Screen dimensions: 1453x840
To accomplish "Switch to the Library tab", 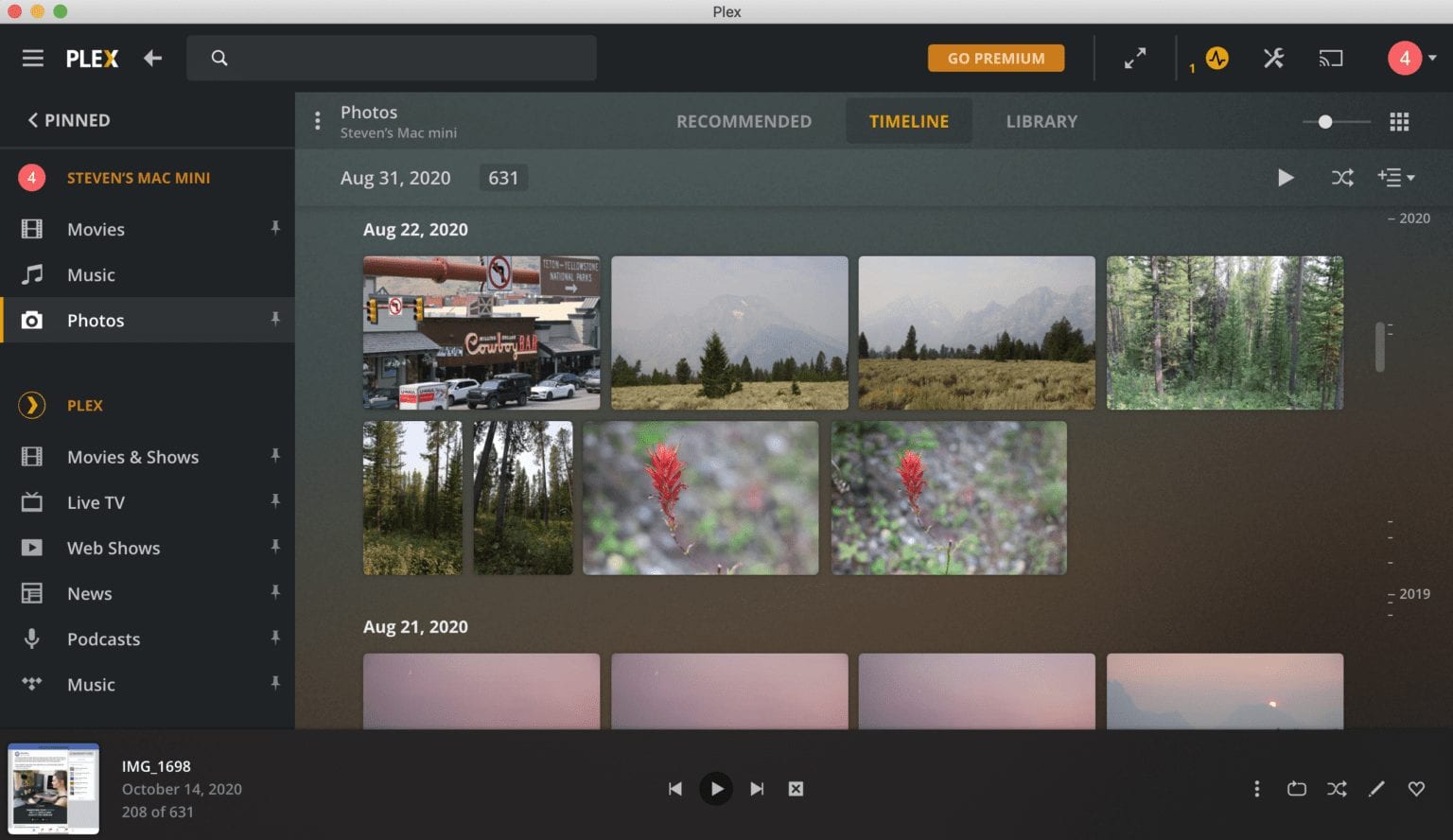I will tap(1041, 121).
